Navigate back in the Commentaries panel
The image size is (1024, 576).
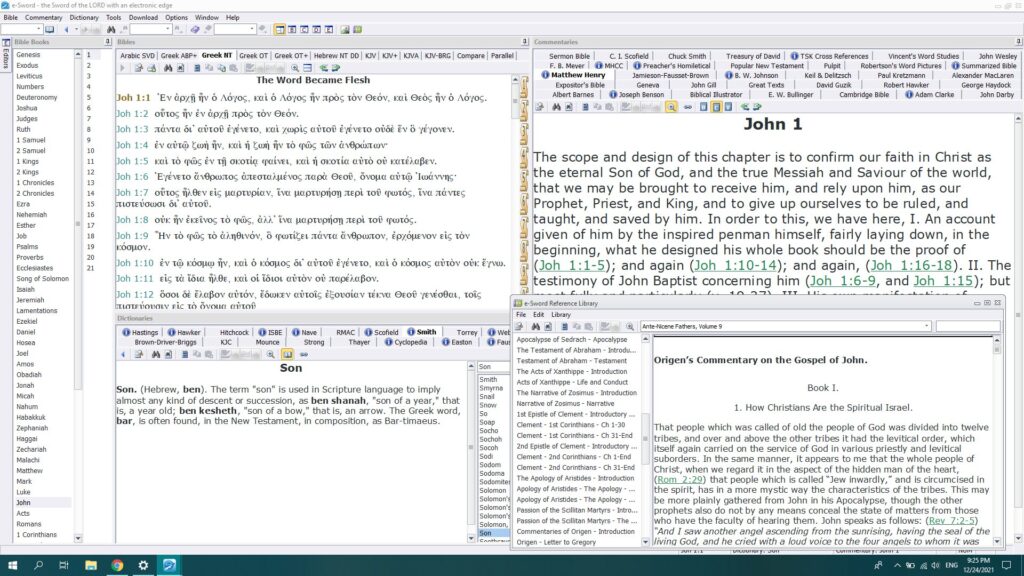coord(744,107)
